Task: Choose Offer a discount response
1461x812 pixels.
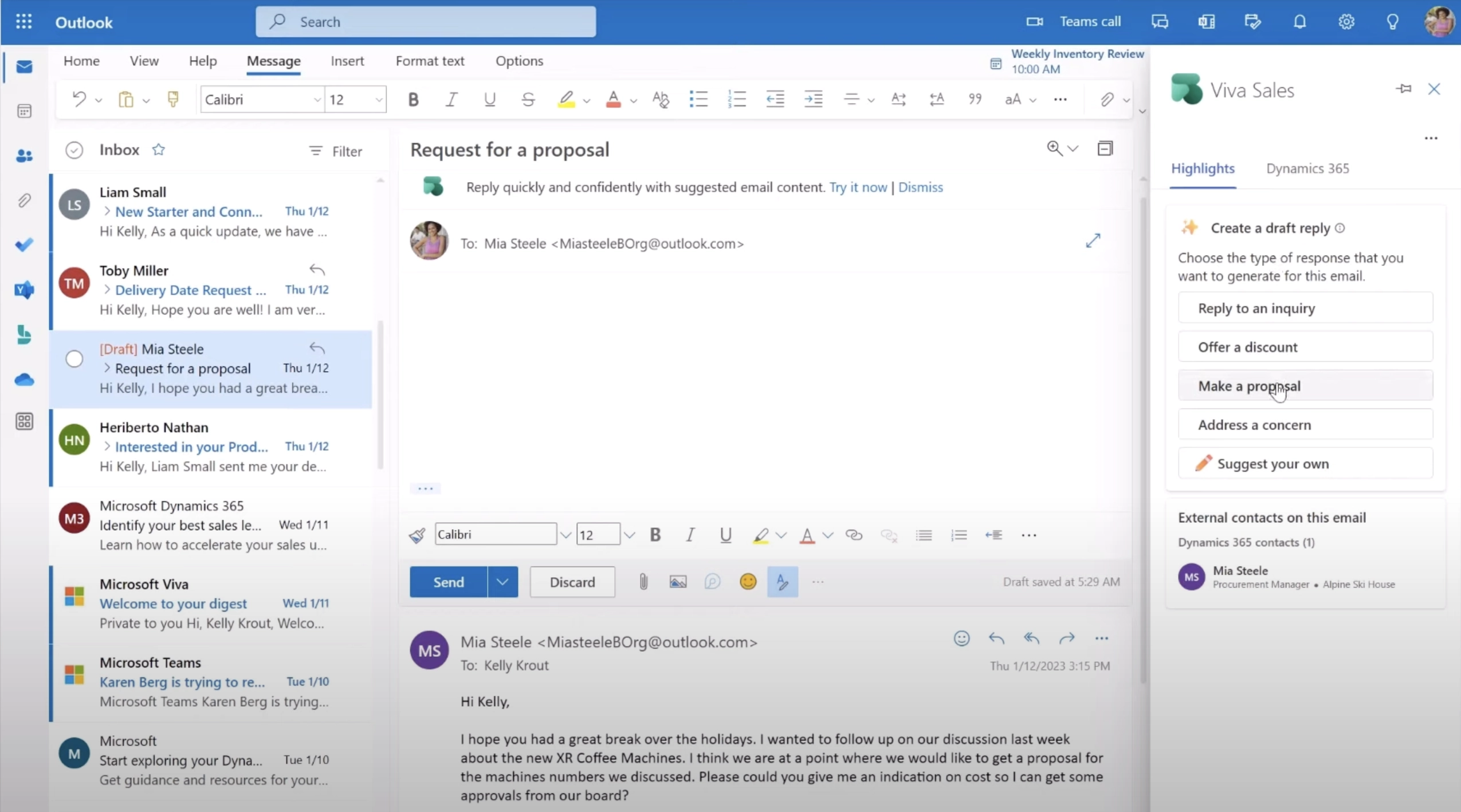Action: pos(1305,347)
